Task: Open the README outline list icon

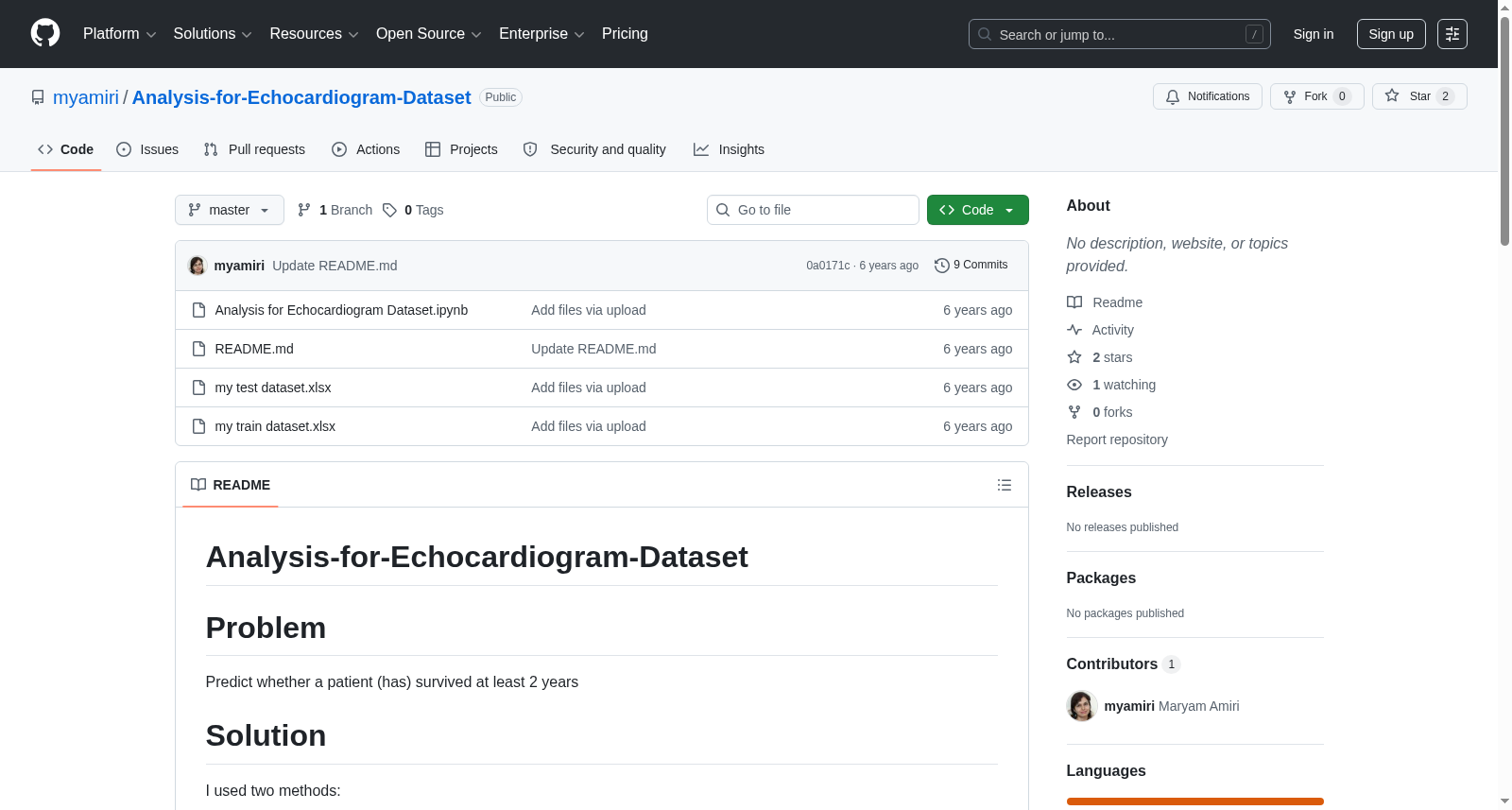Action: pos(1005,485)
